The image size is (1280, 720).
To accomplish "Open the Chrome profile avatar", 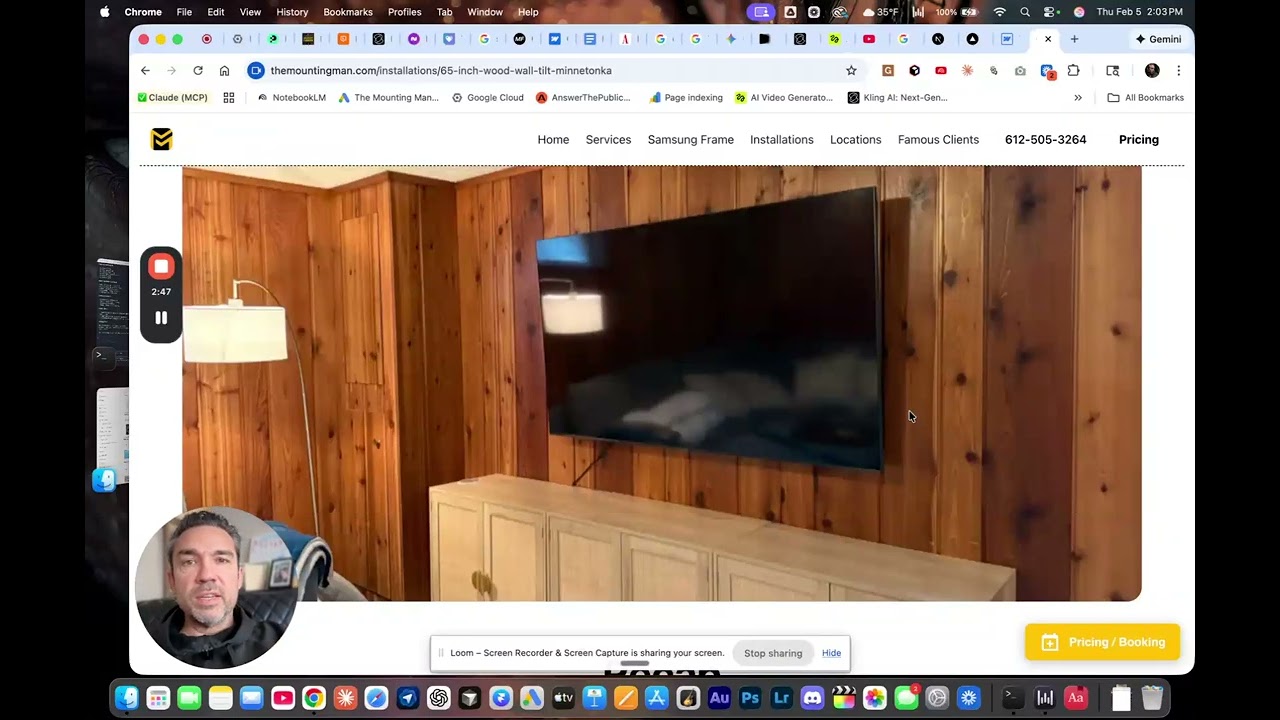I will (1152, 70).
